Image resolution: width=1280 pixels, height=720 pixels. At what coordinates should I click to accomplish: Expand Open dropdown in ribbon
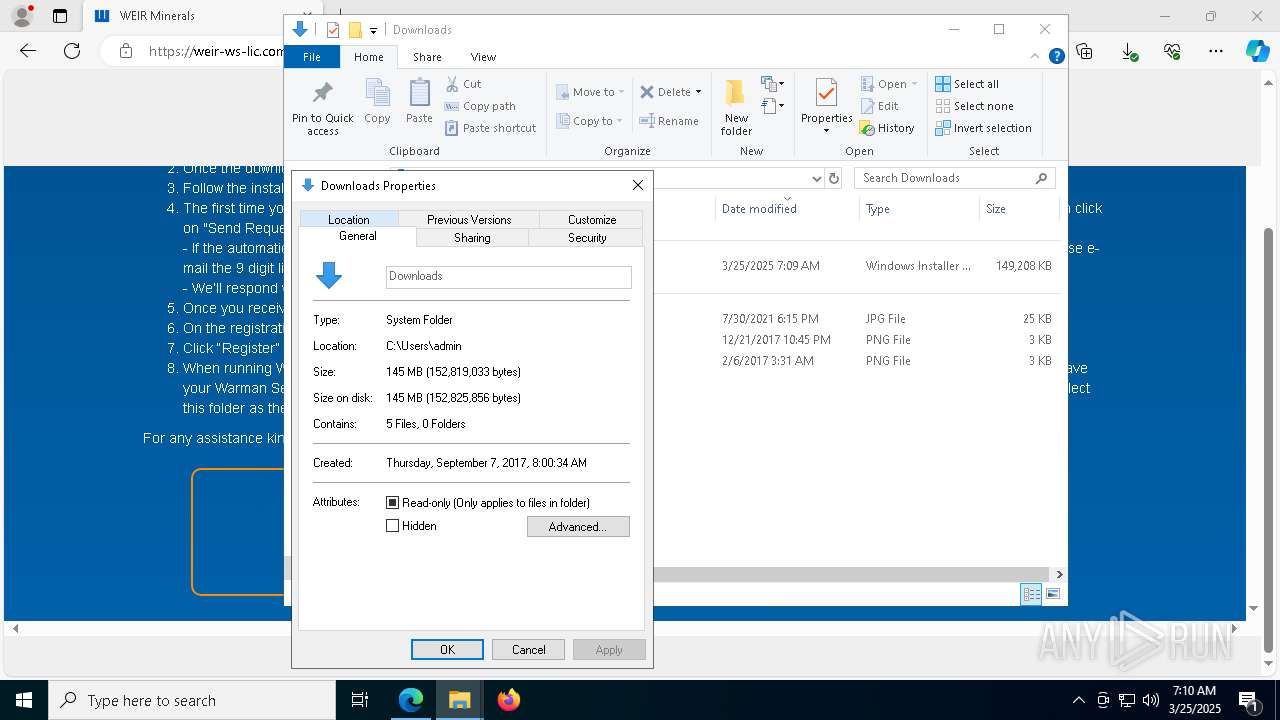914,84
